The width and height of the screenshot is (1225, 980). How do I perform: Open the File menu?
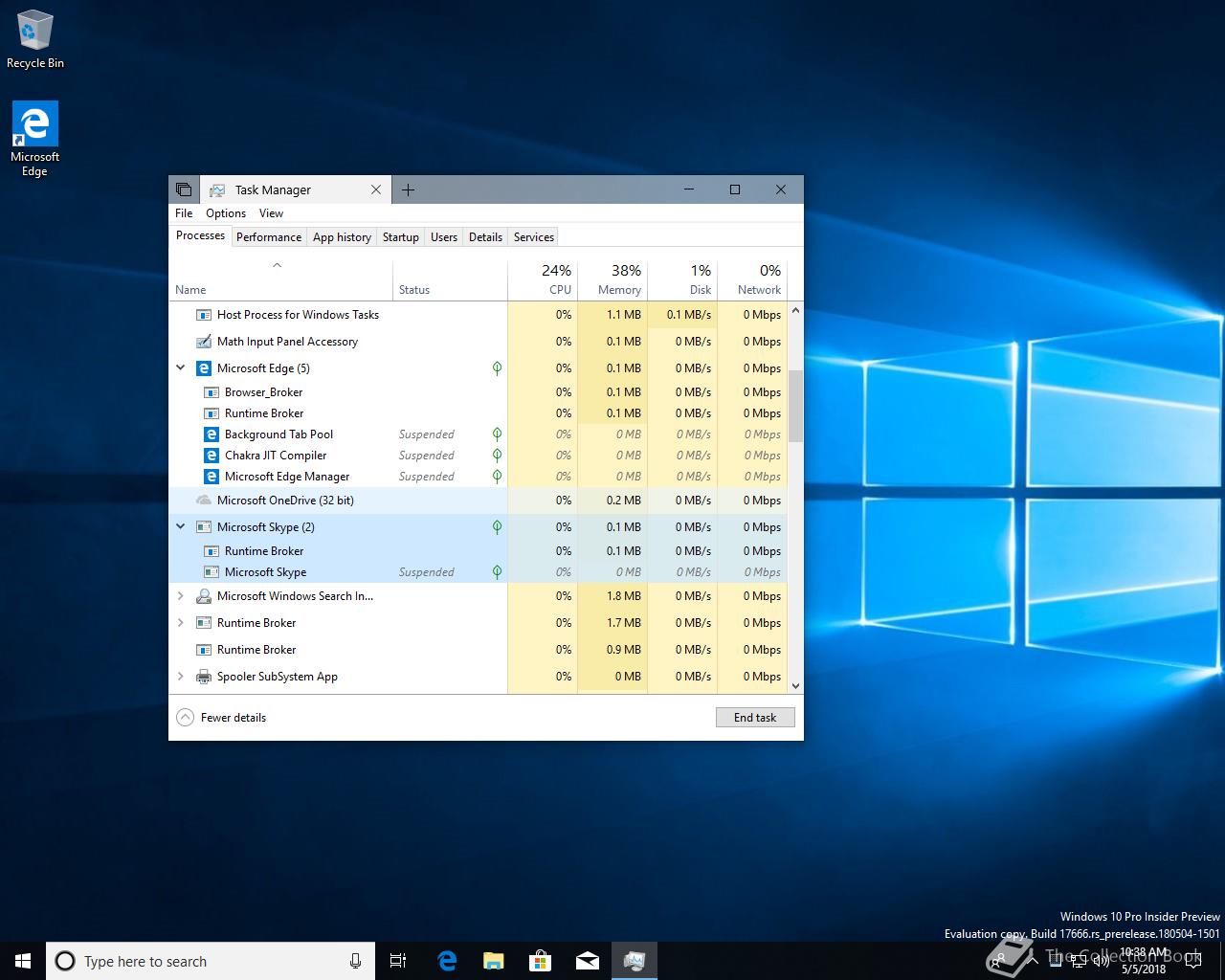click(184, 213)
